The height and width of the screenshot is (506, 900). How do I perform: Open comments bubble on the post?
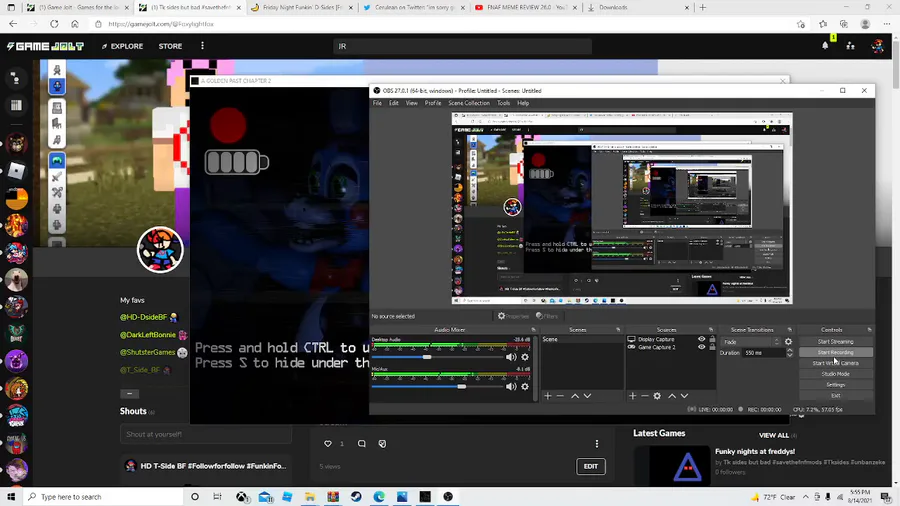pos(362,443)
